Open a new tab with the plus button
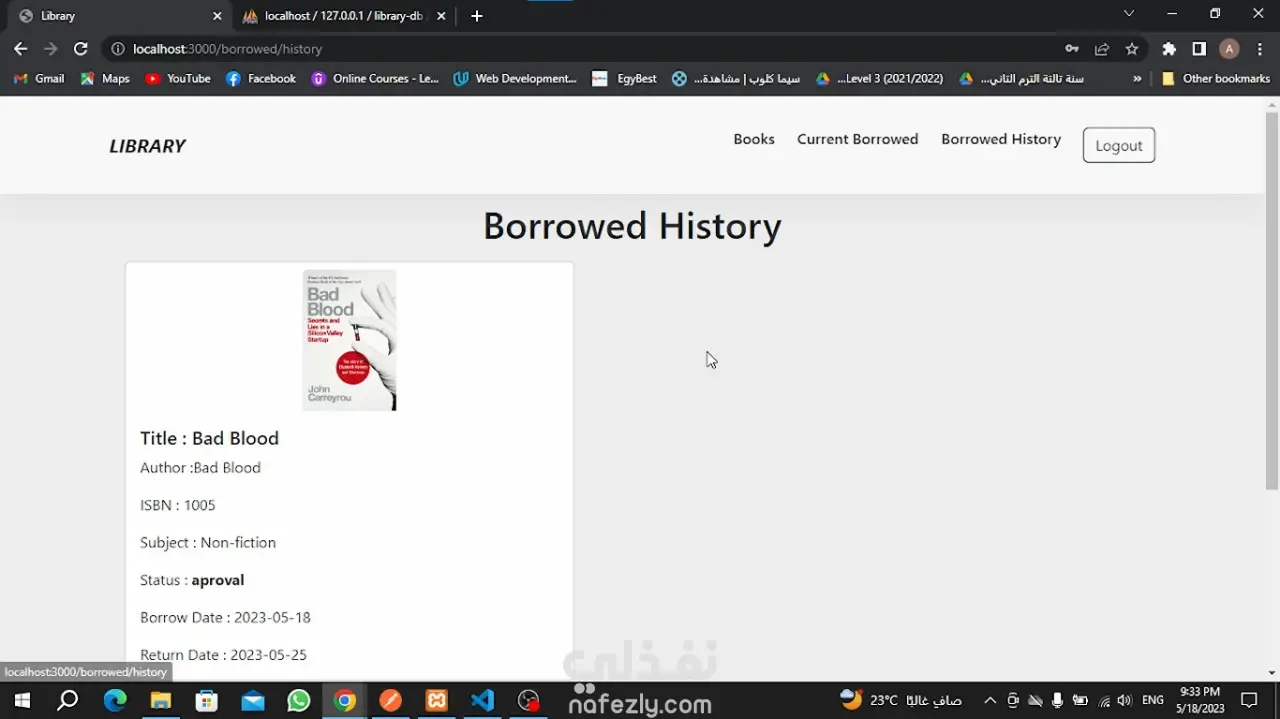This screenshot has height=719, width=1280. point(476,16)
